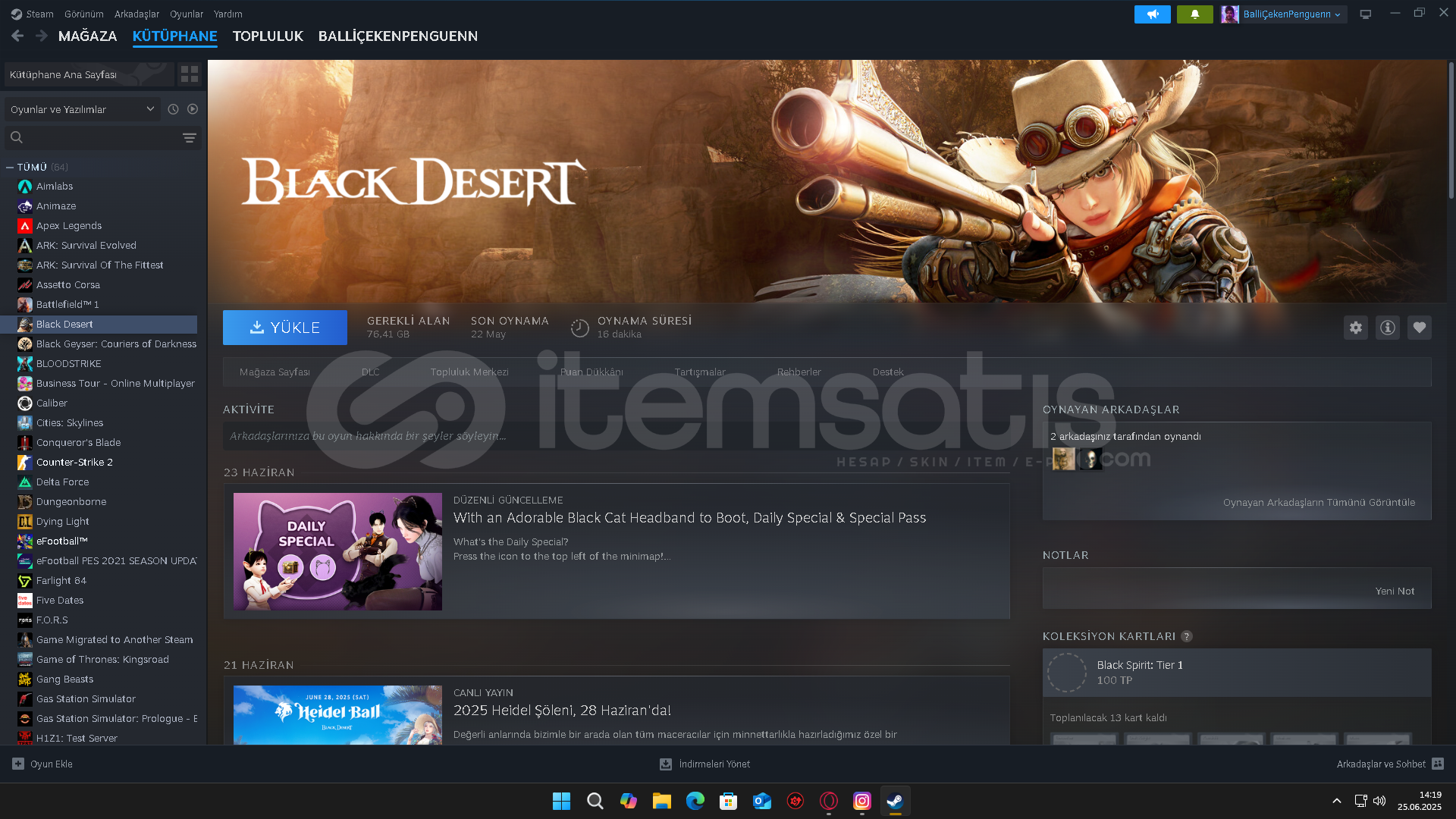Screen dimensions: 1456x819
Task: Click Steam icon in taskbar
Action: 896,801
